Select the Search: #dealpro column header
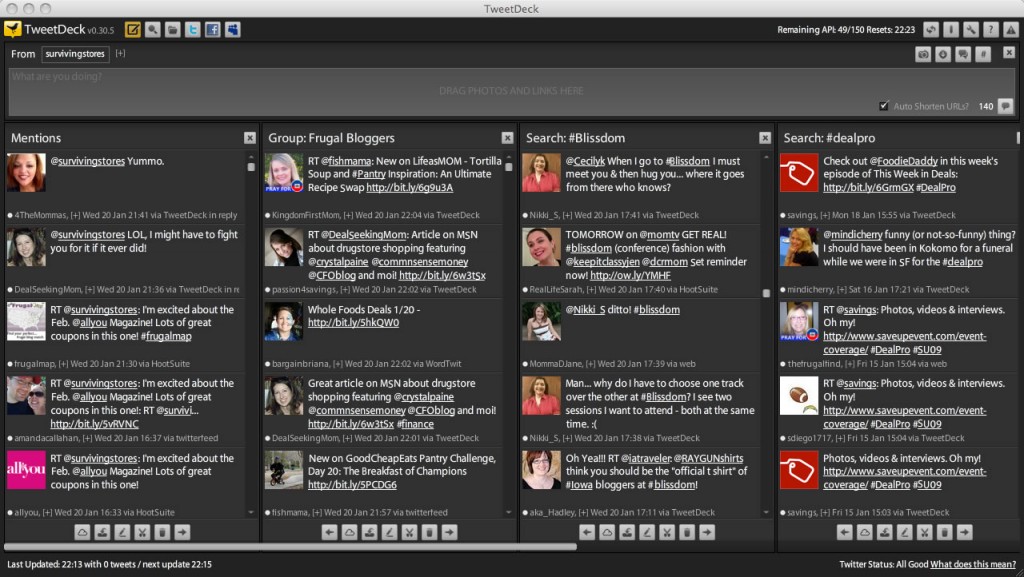 pyautogui.click(x=829, y=138)
